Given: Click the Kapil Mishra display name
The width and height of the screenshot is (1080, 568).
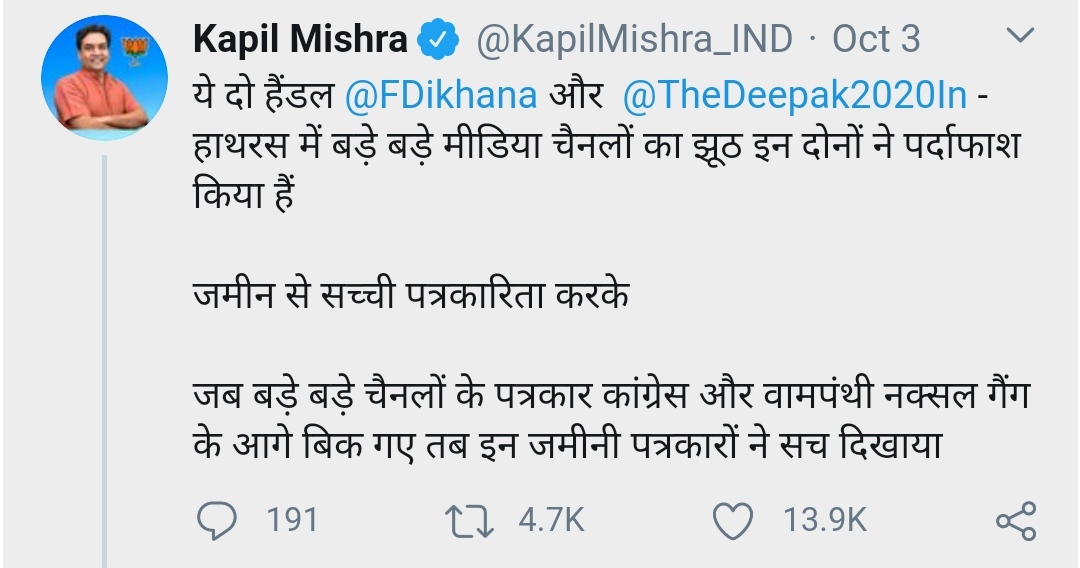Looking at the screenshot, I should (299, 40).
